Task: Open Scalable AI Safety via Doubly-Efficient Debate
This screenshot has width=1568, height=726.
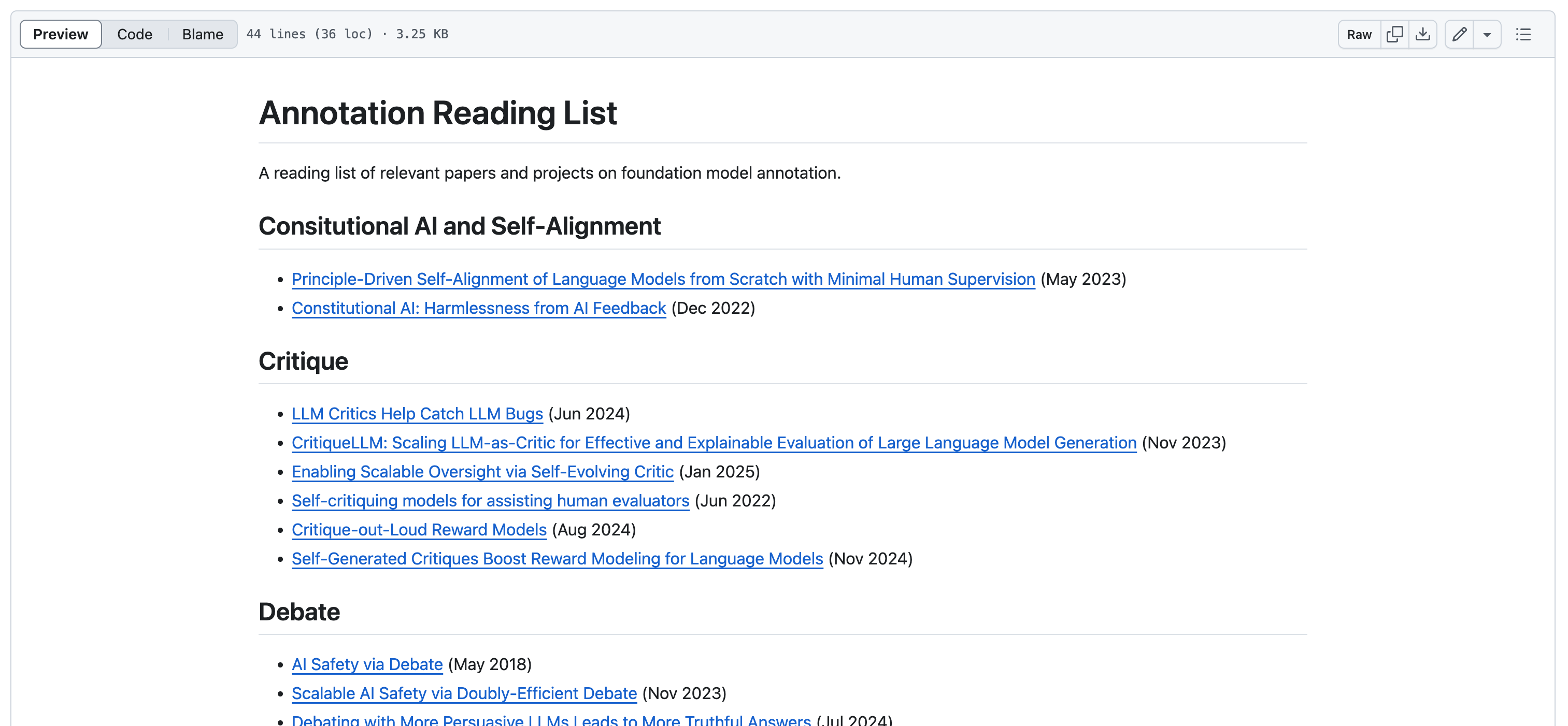Action: click(464, 694)
